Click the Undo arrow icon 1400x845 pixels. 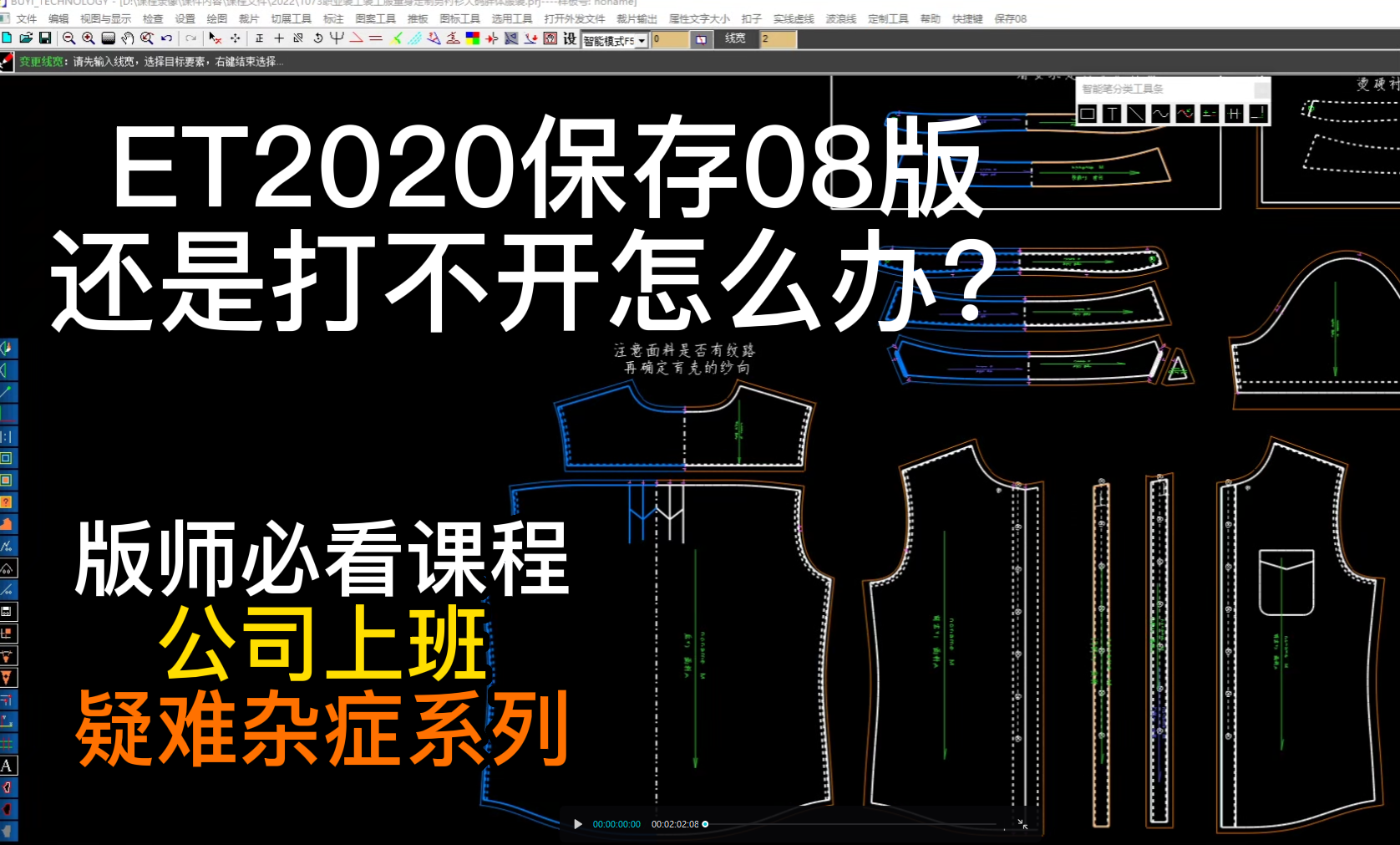tap(167, 38)
